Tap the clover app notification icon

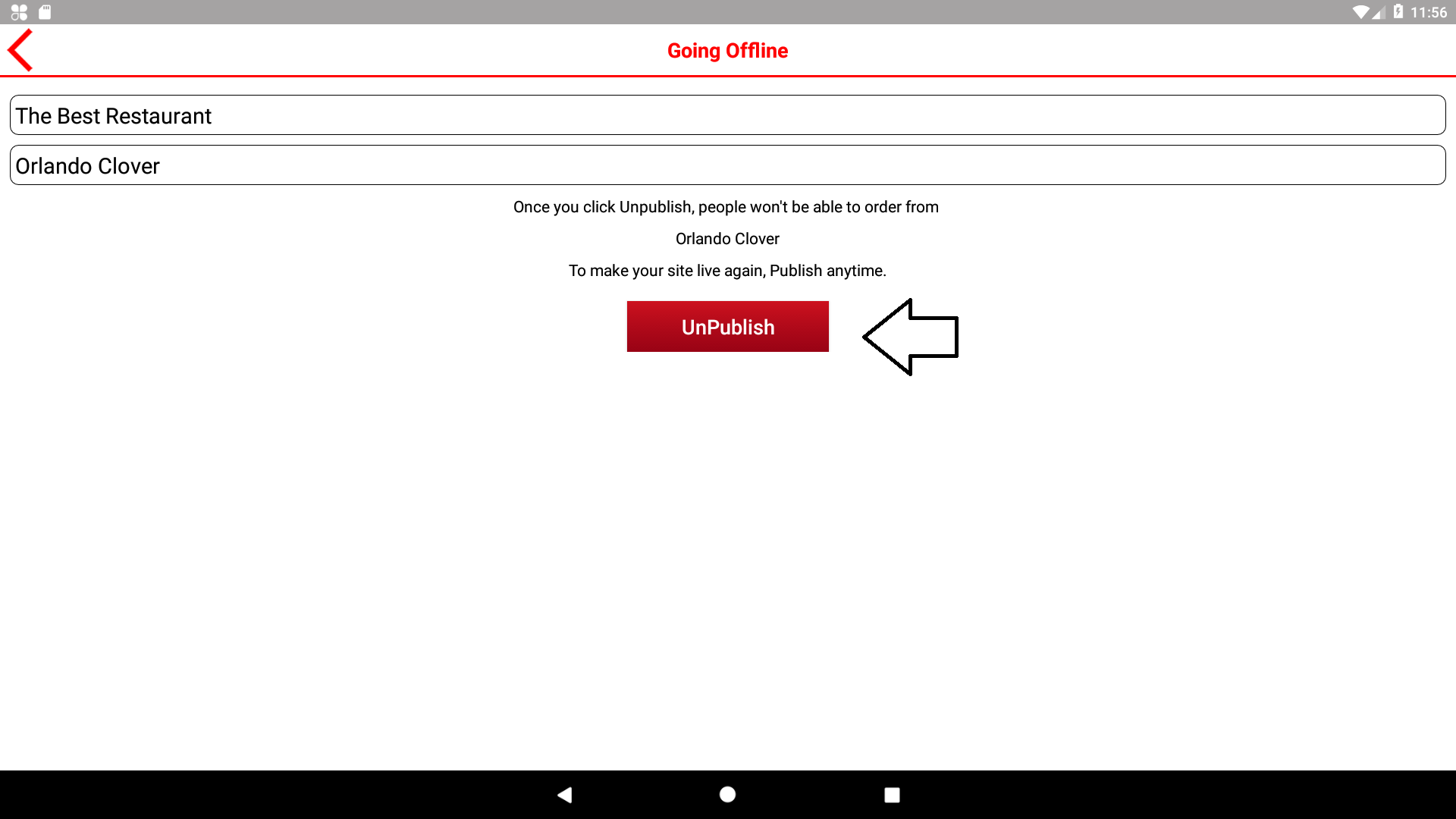pos(19,12)
